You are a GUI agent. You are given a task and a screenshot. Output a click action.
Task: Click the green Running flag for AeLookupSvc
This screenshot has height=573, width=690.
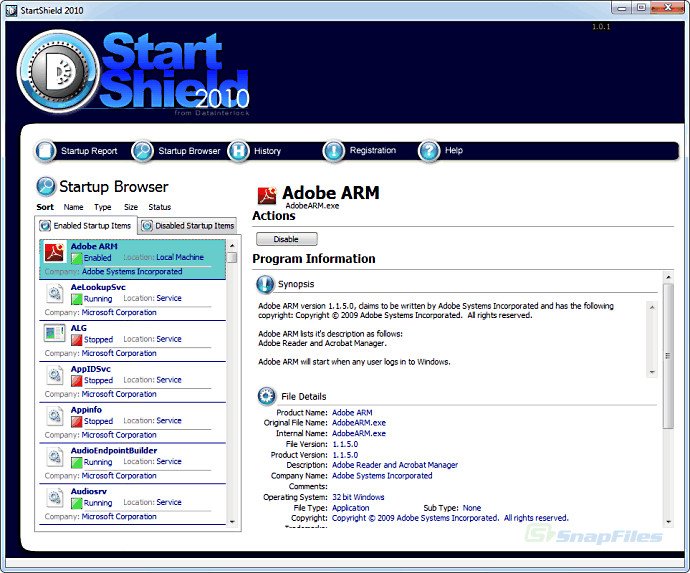pos(77,299)
